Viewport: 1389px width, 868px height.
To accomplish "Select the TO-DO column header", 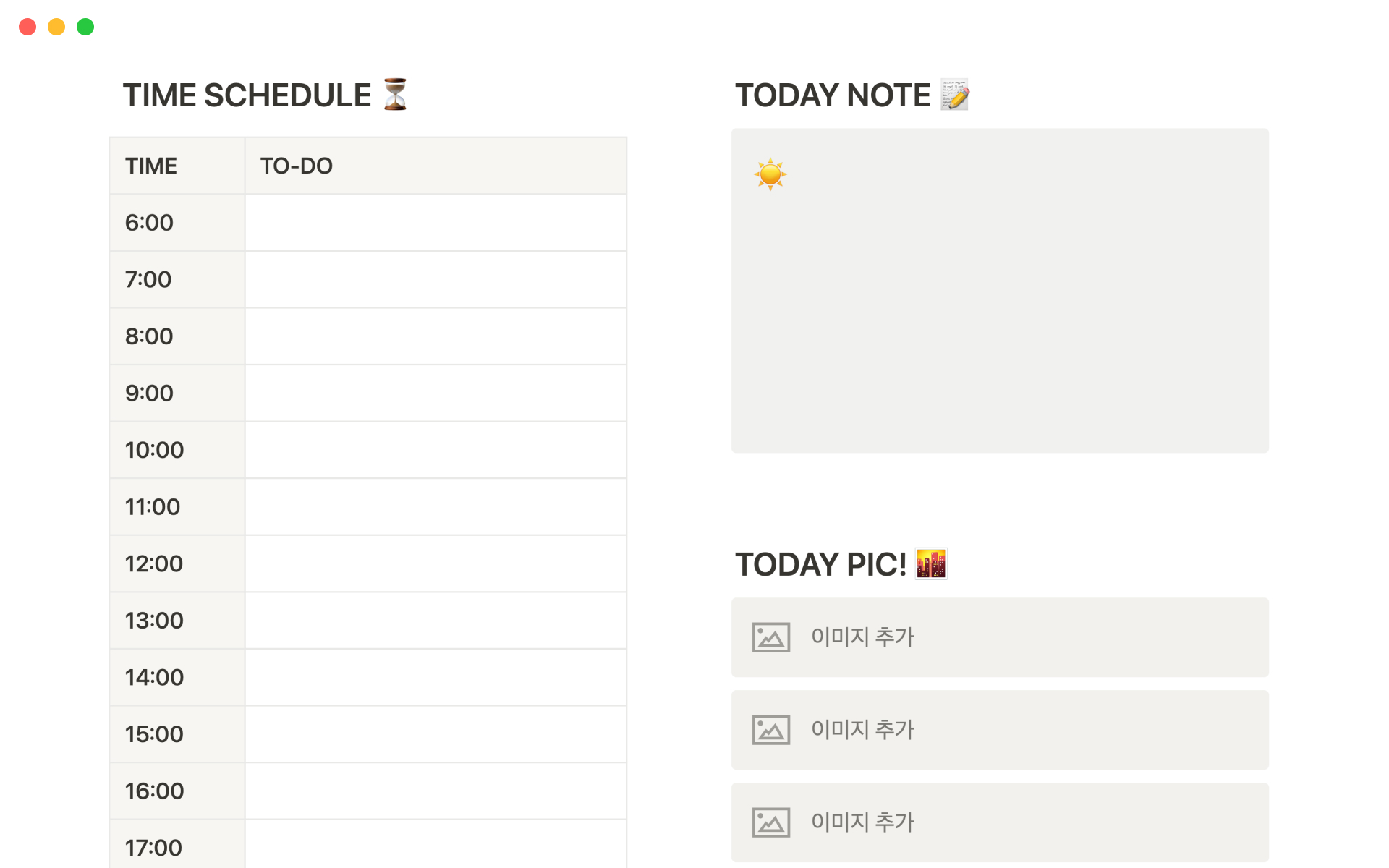I will coord(297,166).
